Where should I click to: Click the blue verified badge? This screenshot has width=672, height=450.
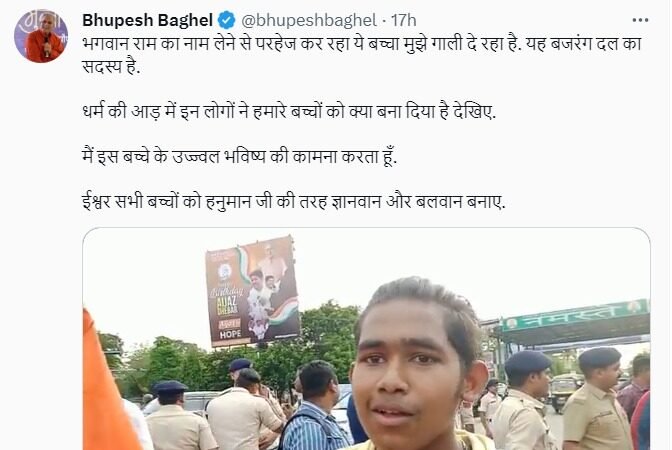(227, 20)
